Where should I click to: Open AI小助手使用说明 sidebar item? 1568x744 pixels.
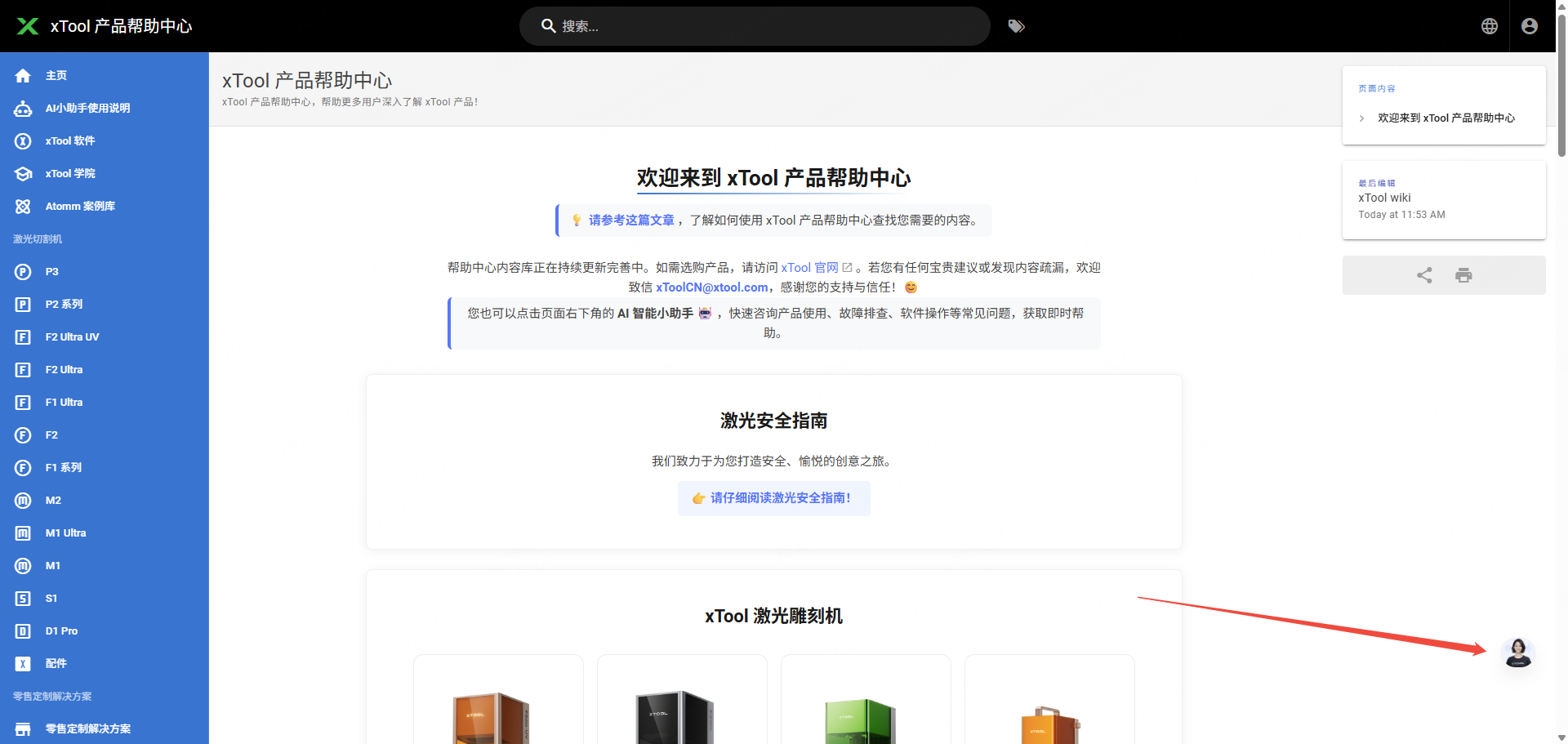[x=105, y=109]
